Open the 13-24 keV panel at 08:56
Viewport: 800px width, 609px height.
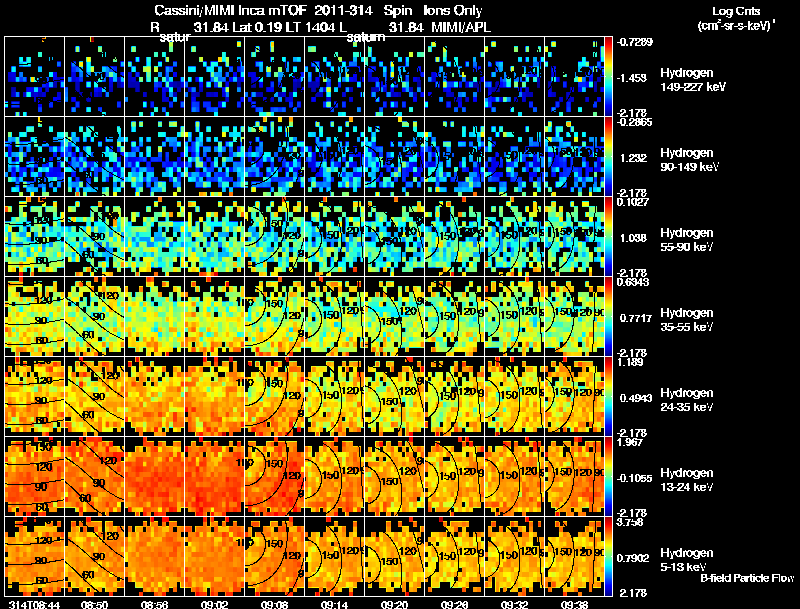(155, 477)
